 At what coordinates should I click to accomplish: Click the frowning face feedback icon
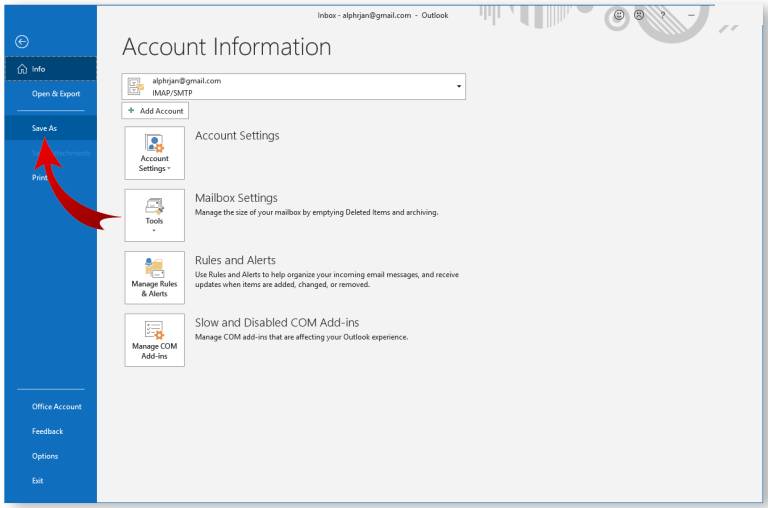pos(639,15)
